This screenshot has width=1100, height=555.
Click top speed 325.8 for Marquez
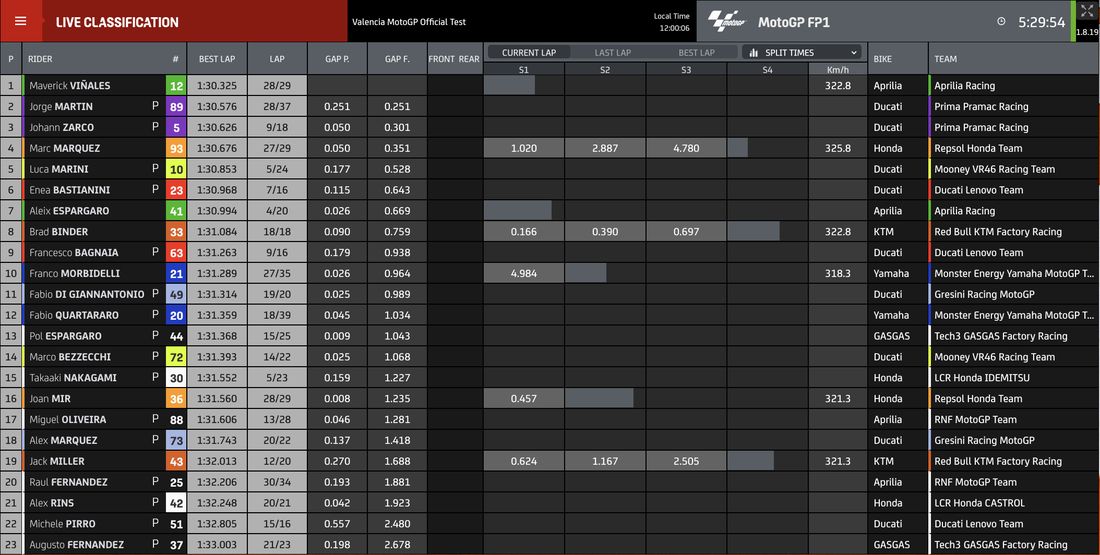(838, 149)
